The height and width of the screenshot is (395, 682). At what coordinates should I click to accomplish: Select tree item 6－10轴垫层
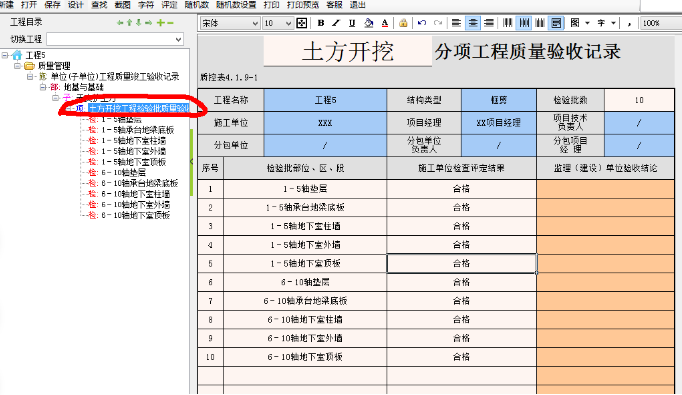[124, 173]
